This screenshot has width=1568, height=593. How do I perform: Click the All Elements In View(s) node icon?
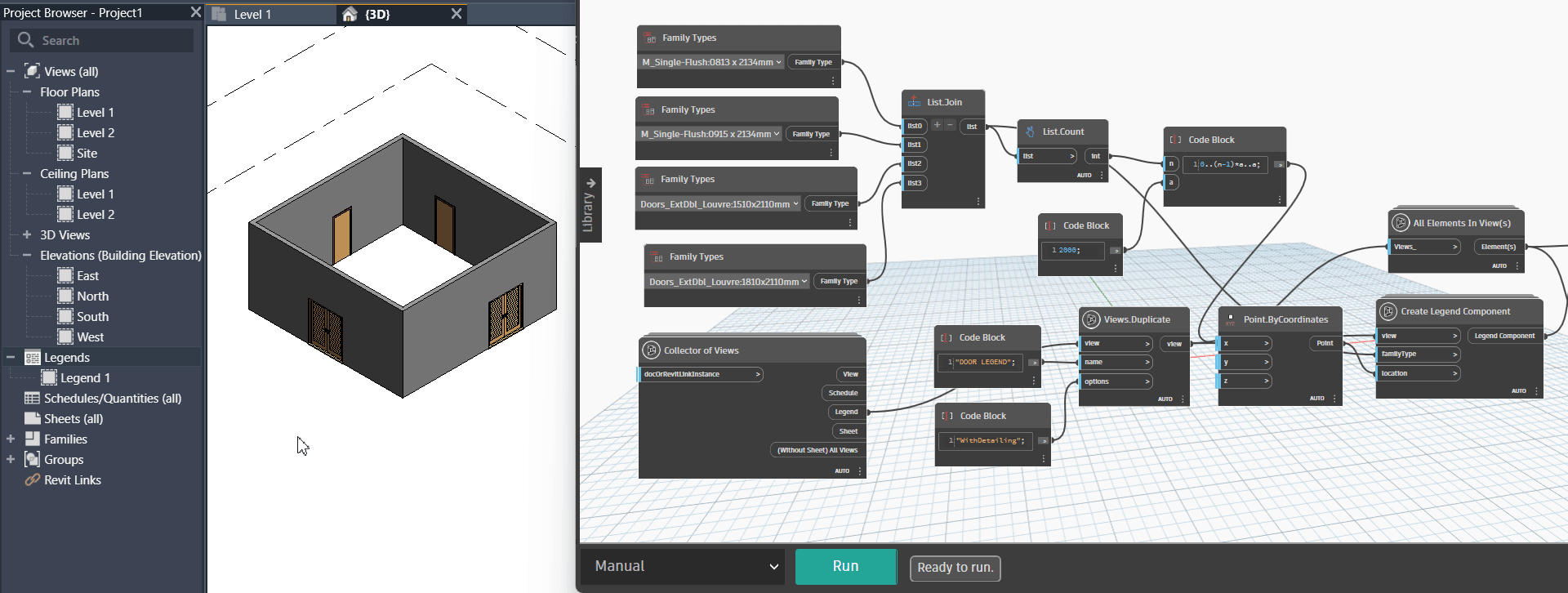(x=1401, y=223)
